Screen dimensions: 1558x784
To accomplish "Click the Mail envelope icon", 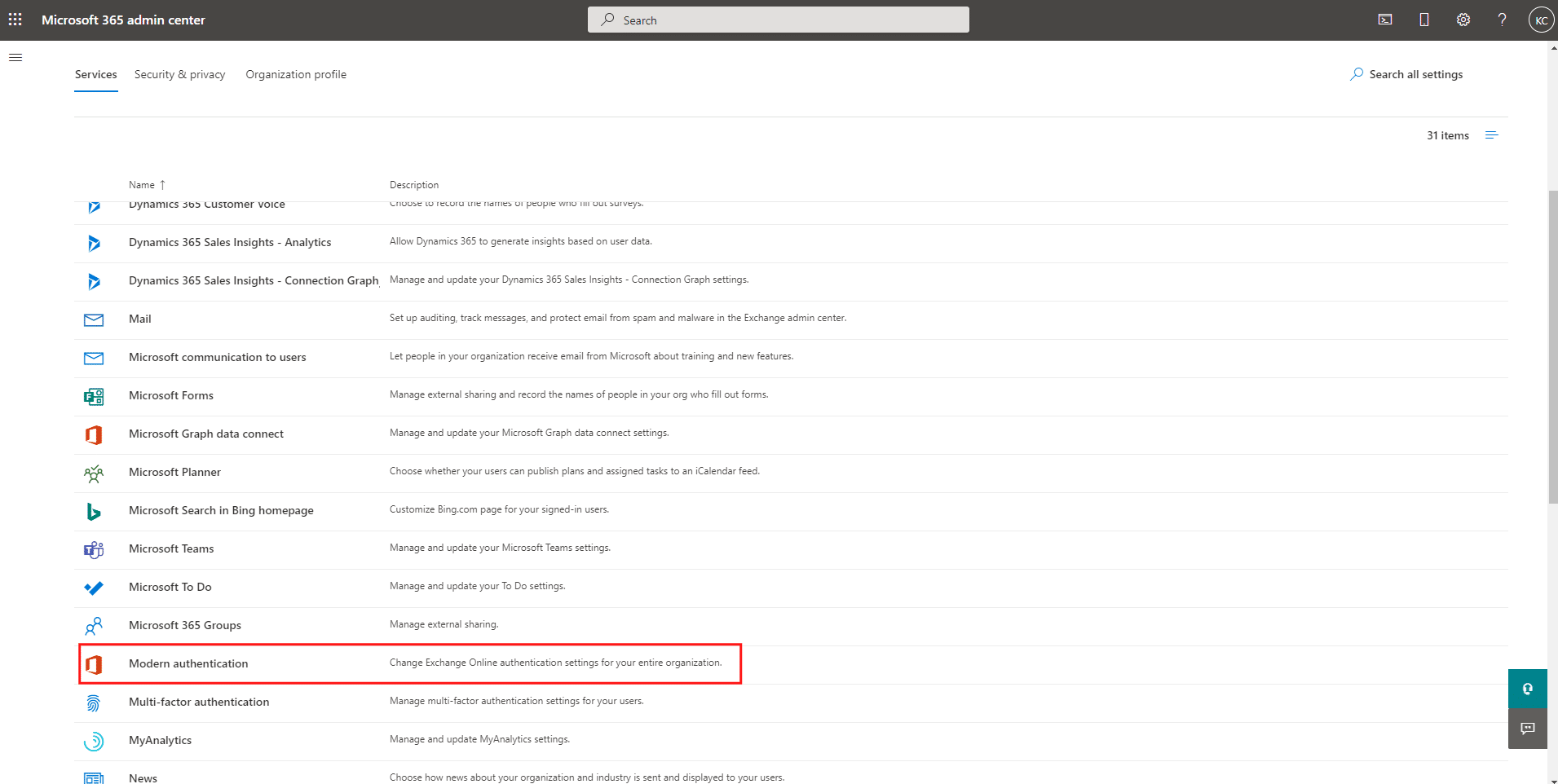I will (x=94, y=319).
